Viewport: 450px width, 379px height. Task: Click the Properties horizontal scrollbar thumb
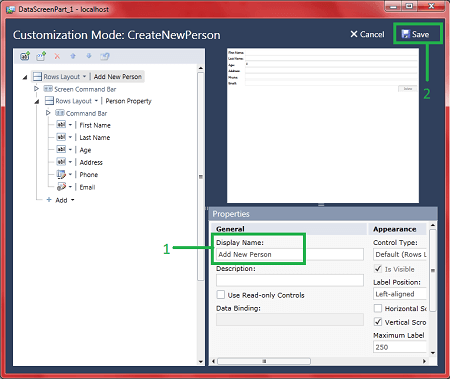264,361
